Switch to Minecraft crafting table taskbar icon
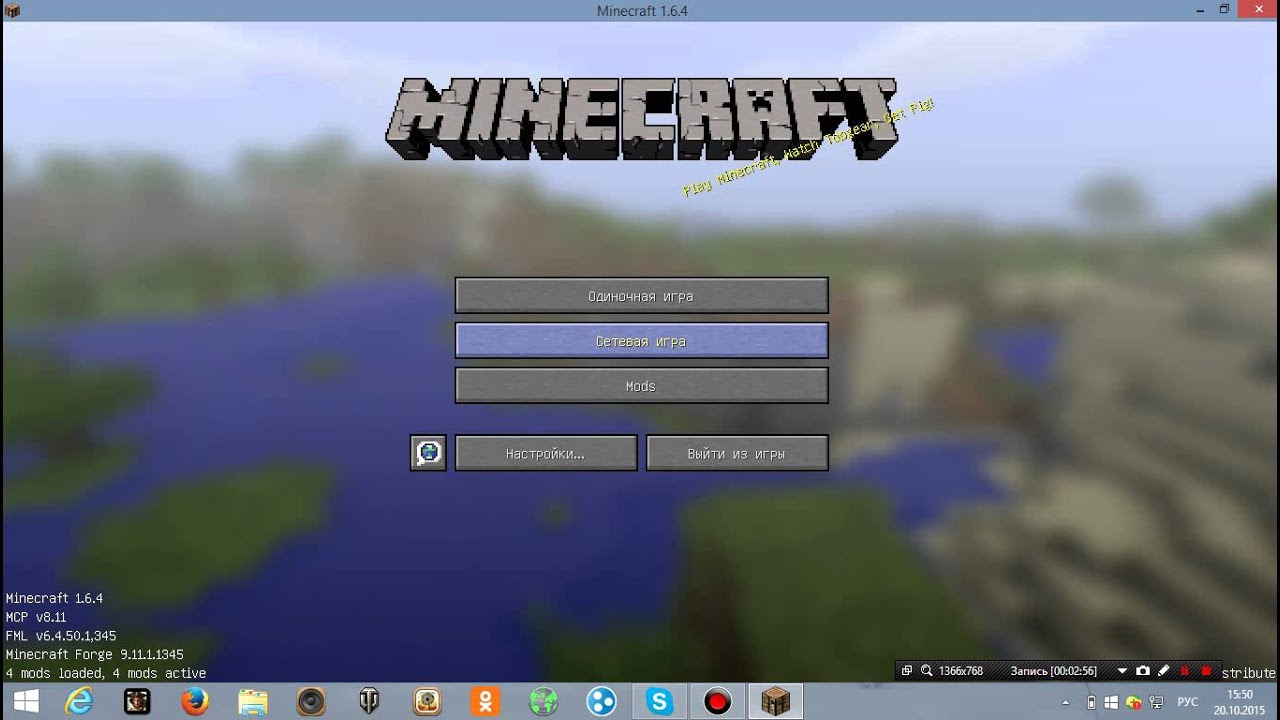Viewport: 1280px width, 720px height. click(775, 701)
